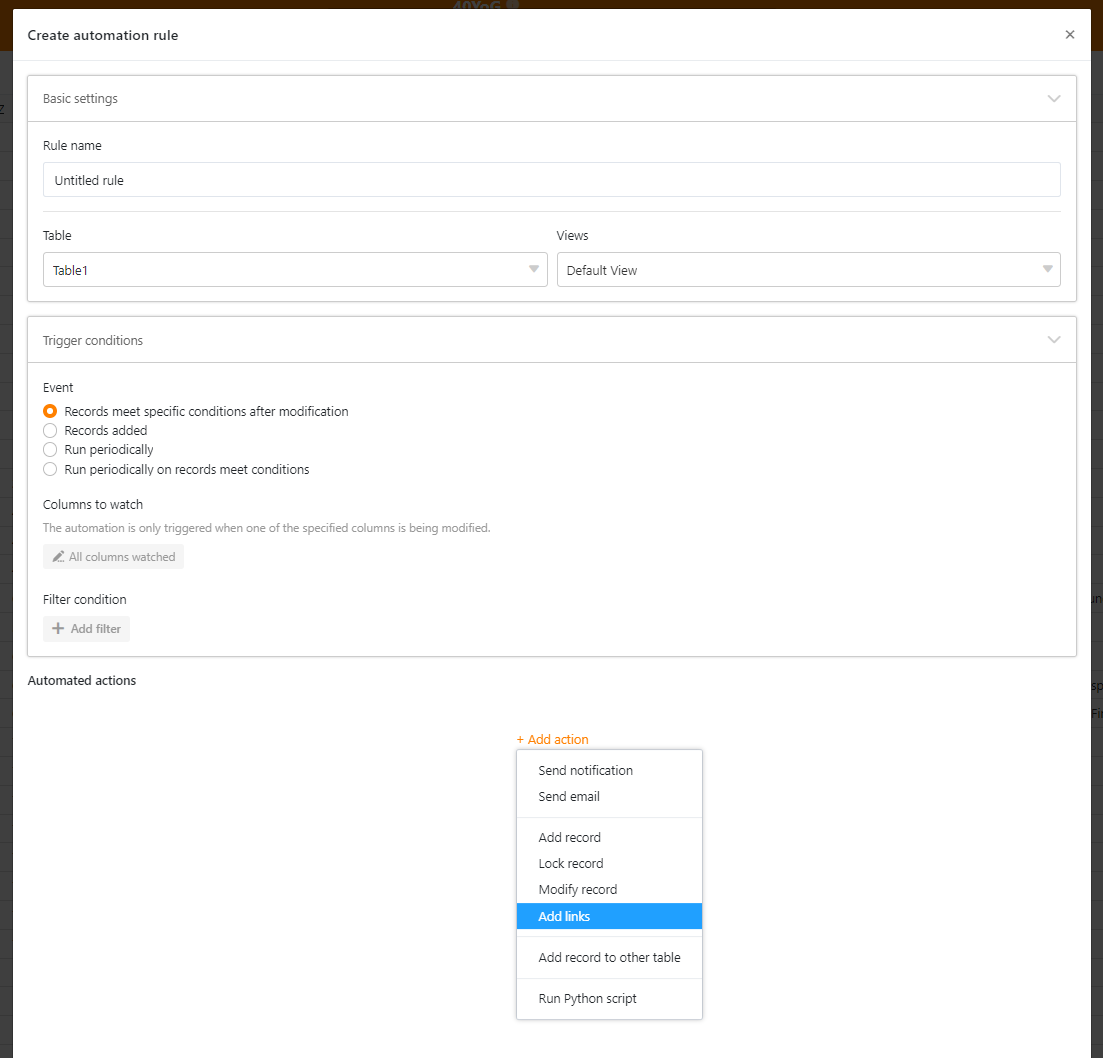Open the Default View dropdown
Image resolution: width=1103 pixels, height=1058 pixels.
[808, 270]
